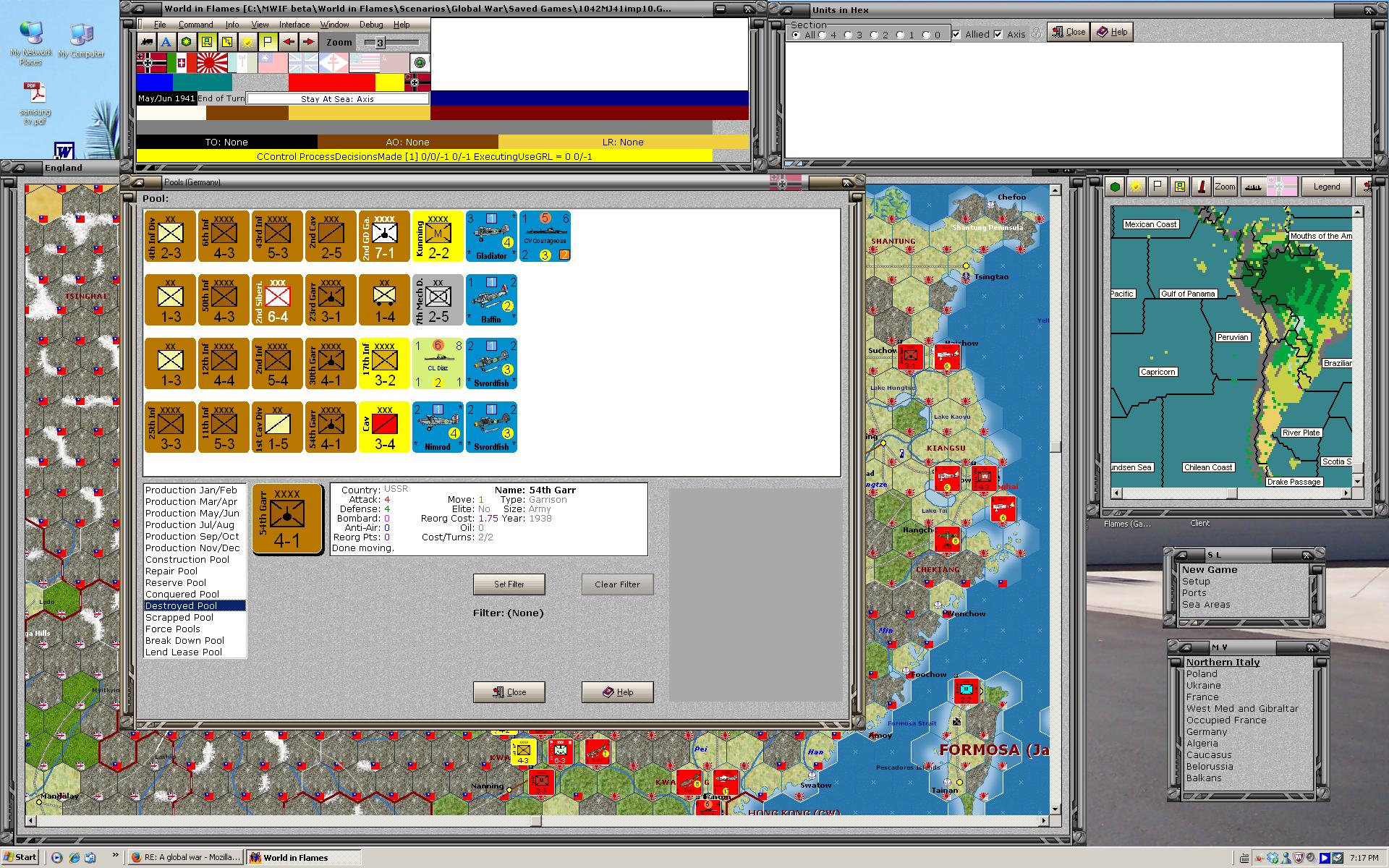Select section 4 radio button
1389x868 pixels.
pos(822,35)
